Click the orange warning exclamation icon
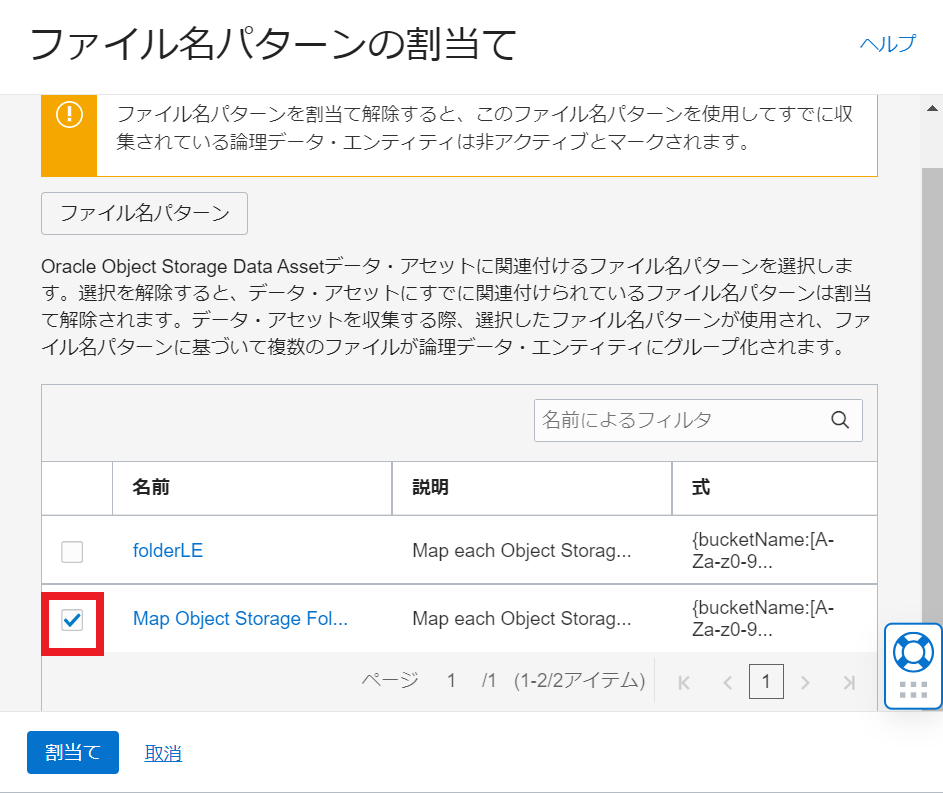The height and width of the screenshot is (793, 943). 69,115
